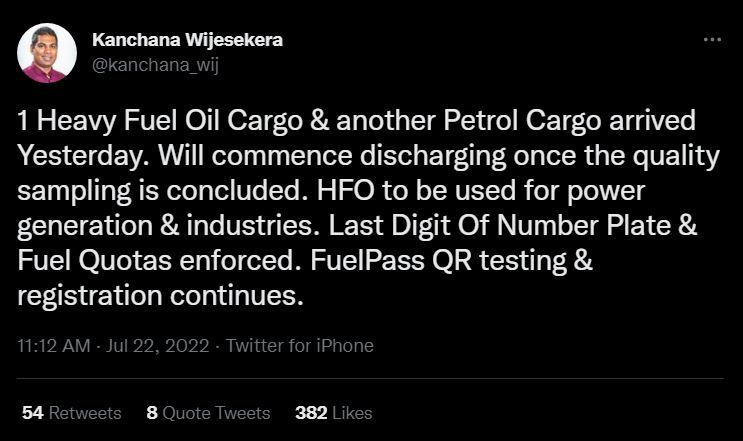
Task: Show the 382 Likes list
Action: pos(334,413)
